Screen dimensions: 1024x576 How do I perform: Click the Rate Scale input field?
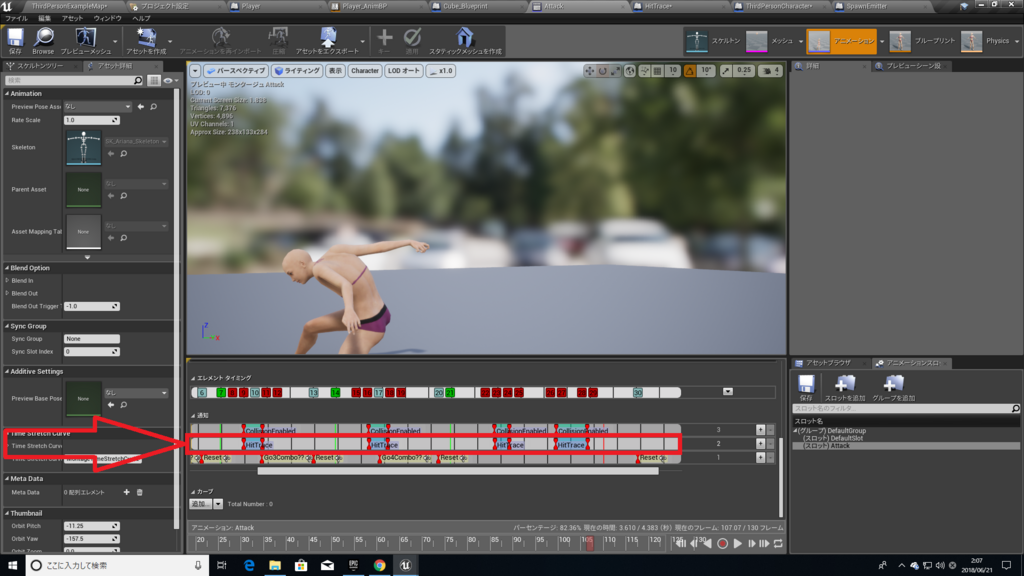(x=91, y=120)
